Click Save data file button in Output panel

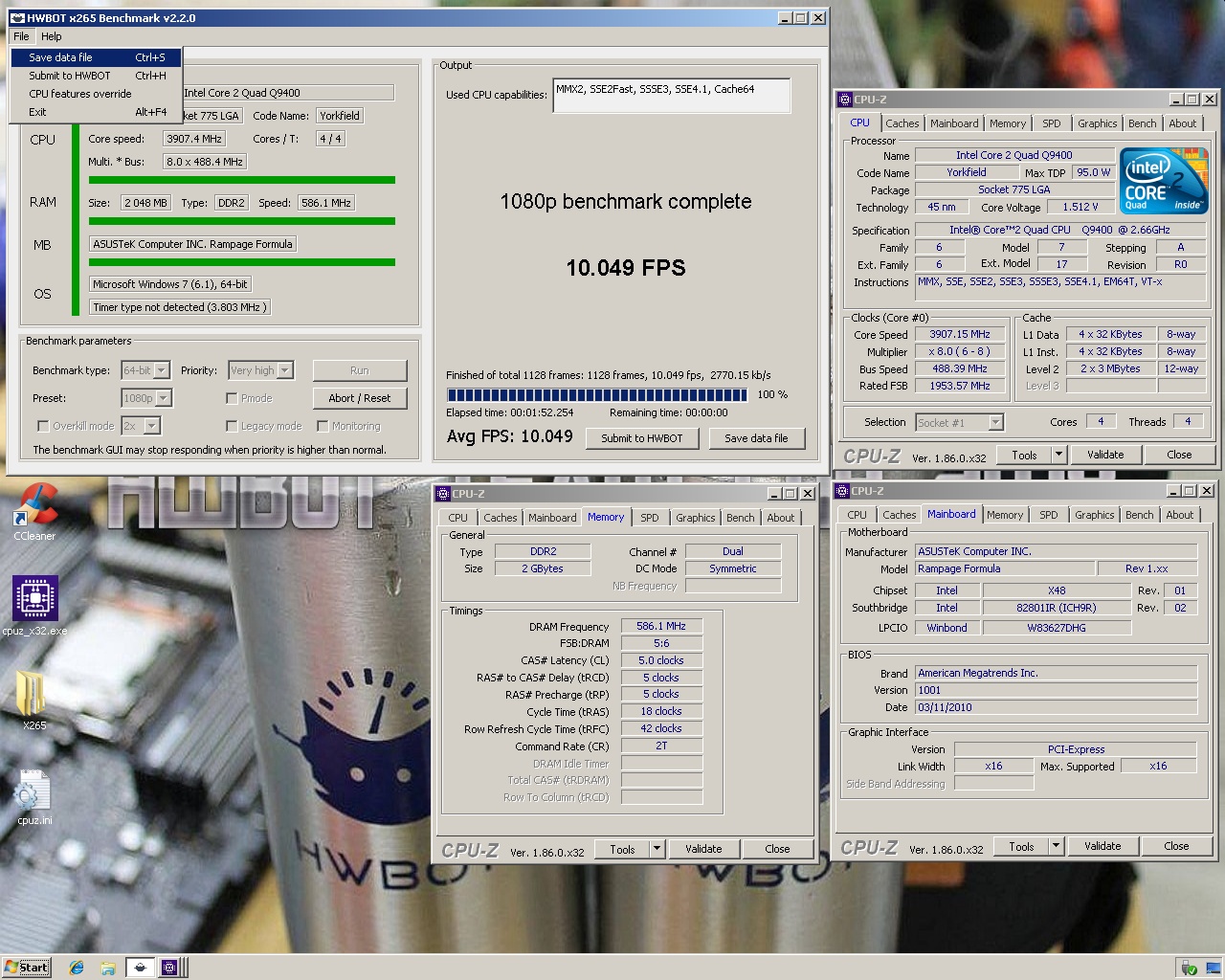(x=756, y=438)
